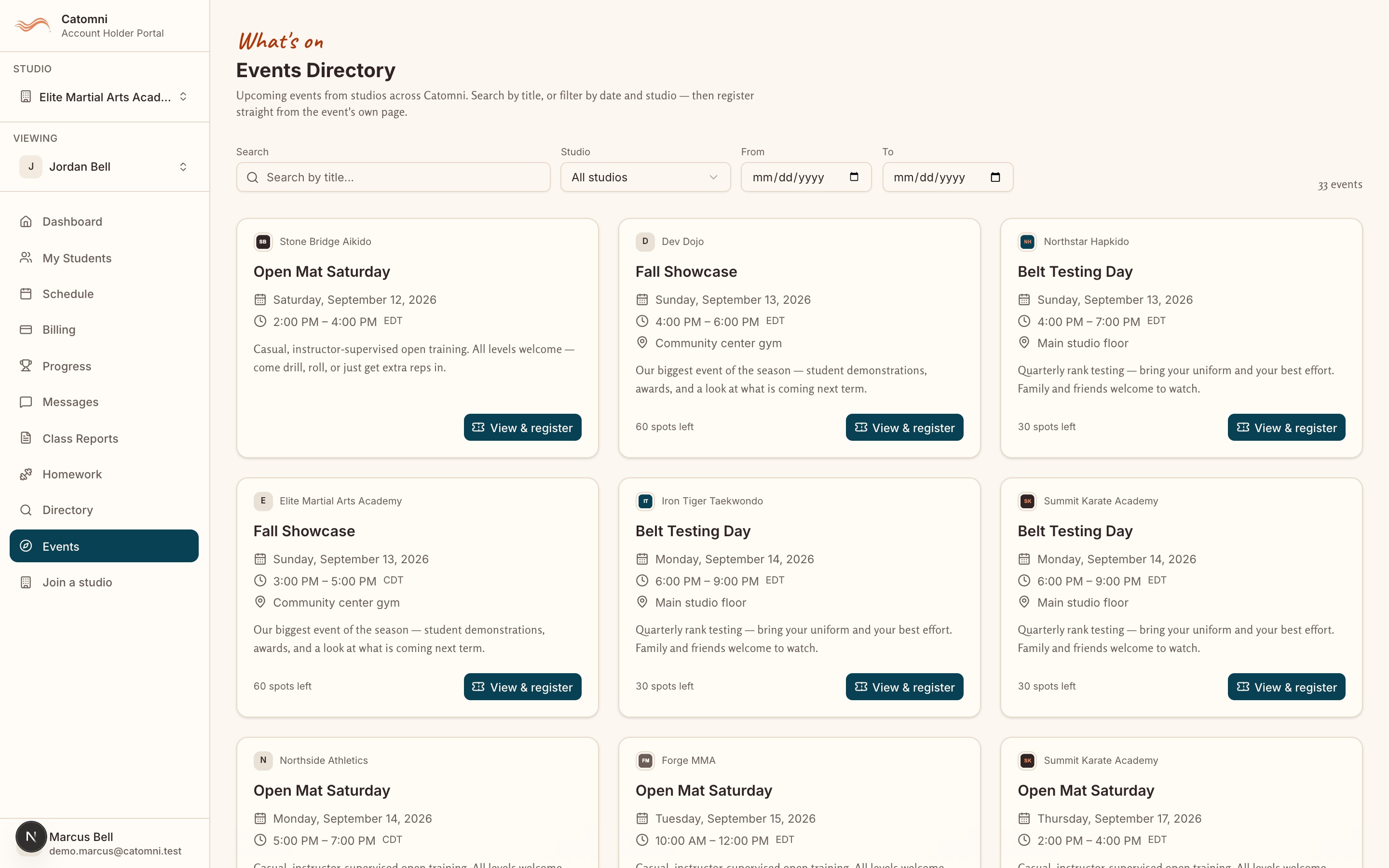
Task: Click the Forge MMA studio badge
Action: click(x=645, y=760)
